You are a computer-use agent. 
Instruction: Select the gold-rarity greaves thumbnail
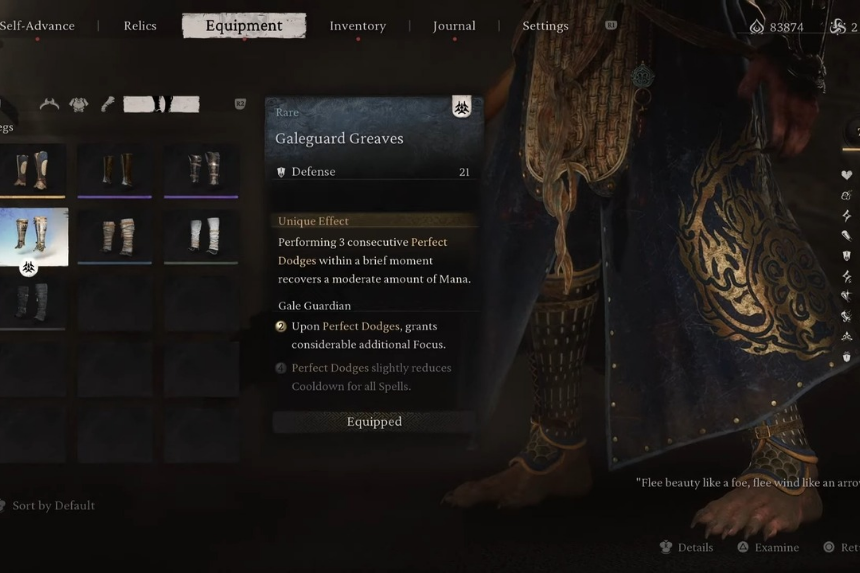pos(33,171)
